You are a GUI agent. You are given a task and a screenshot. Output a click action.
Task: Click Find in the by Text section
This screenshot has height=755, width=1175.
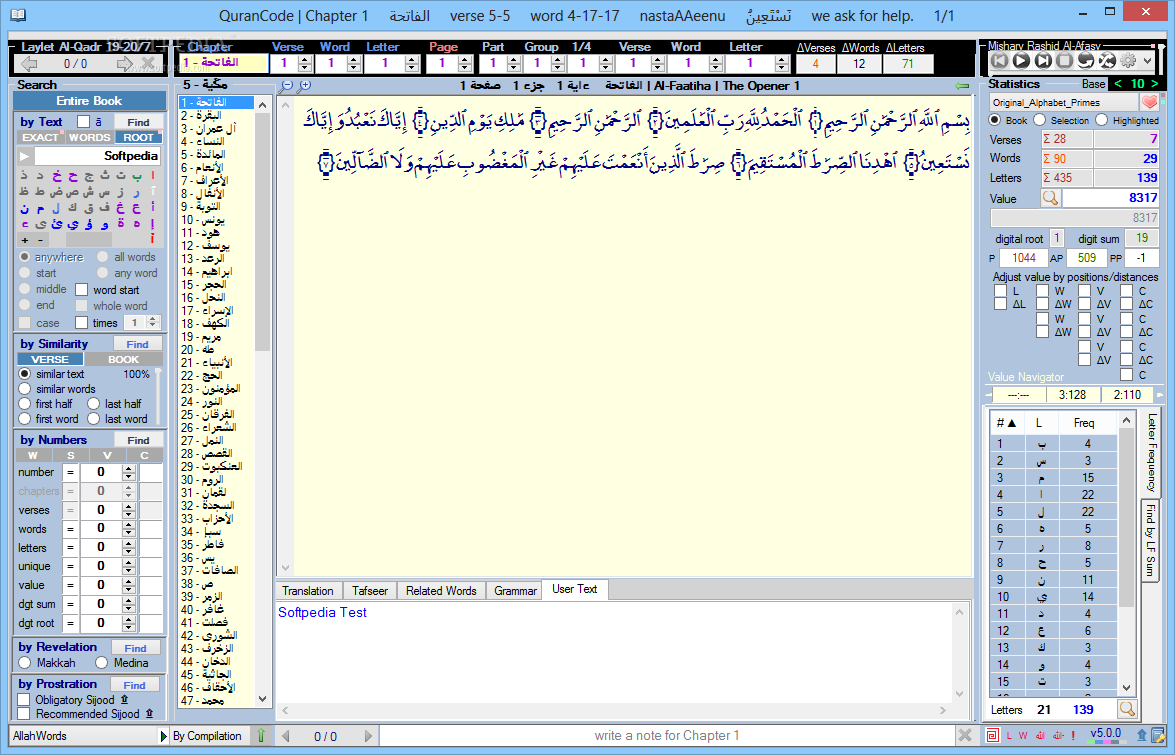(138, 122)
